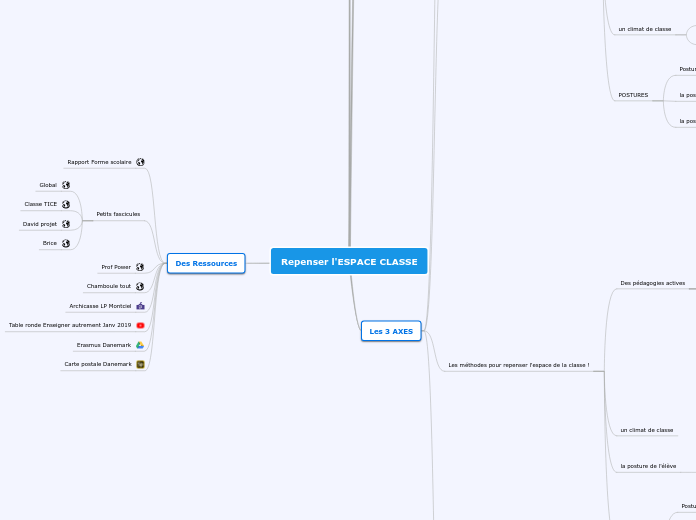Image resolution: width=696 pixels, height=520 pixels.
Task: Open globe link icon beside Prof Power
Action: 140,267
